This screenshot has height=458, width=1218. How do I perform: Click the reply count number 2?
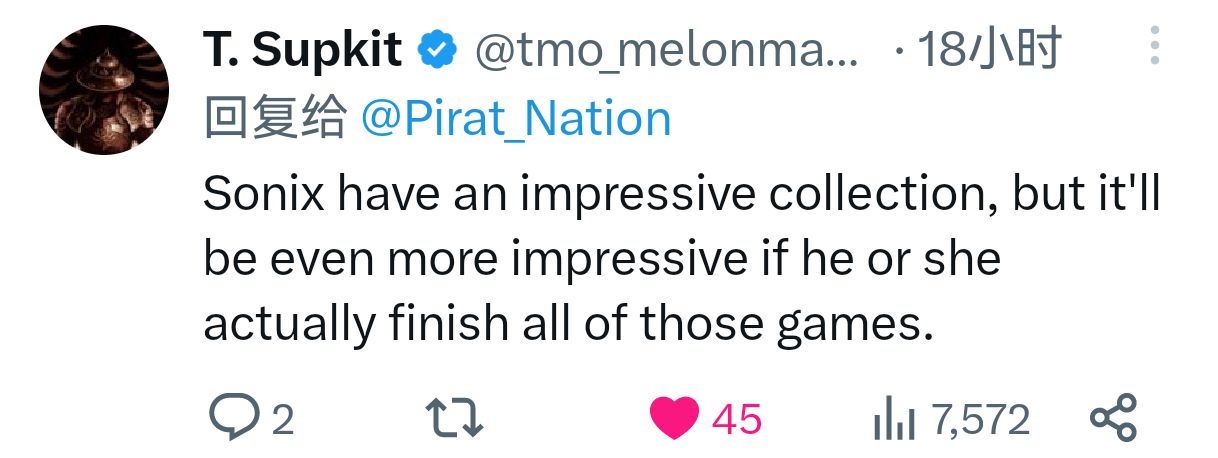[283, 419]
